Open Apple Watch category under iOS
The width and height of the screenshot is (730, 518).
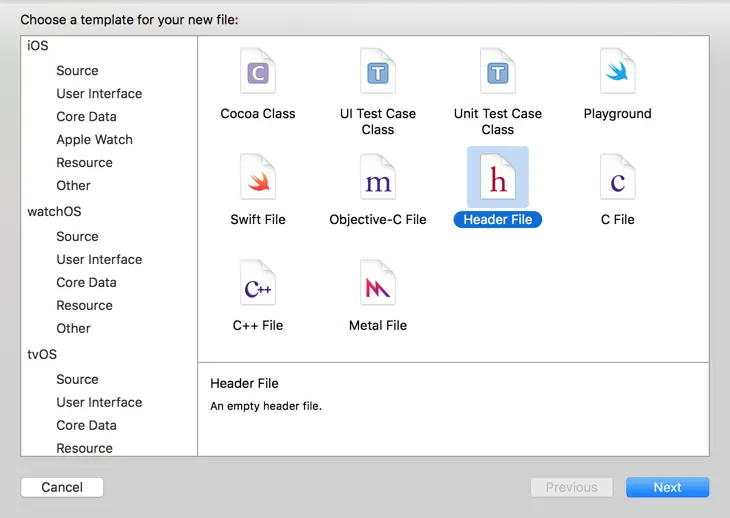(95, 140)
